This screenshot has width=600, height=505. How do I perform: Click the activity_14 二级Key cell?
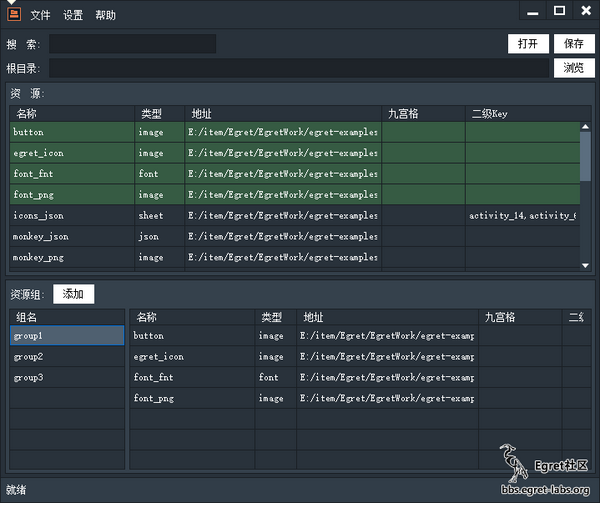click(523, 215)
